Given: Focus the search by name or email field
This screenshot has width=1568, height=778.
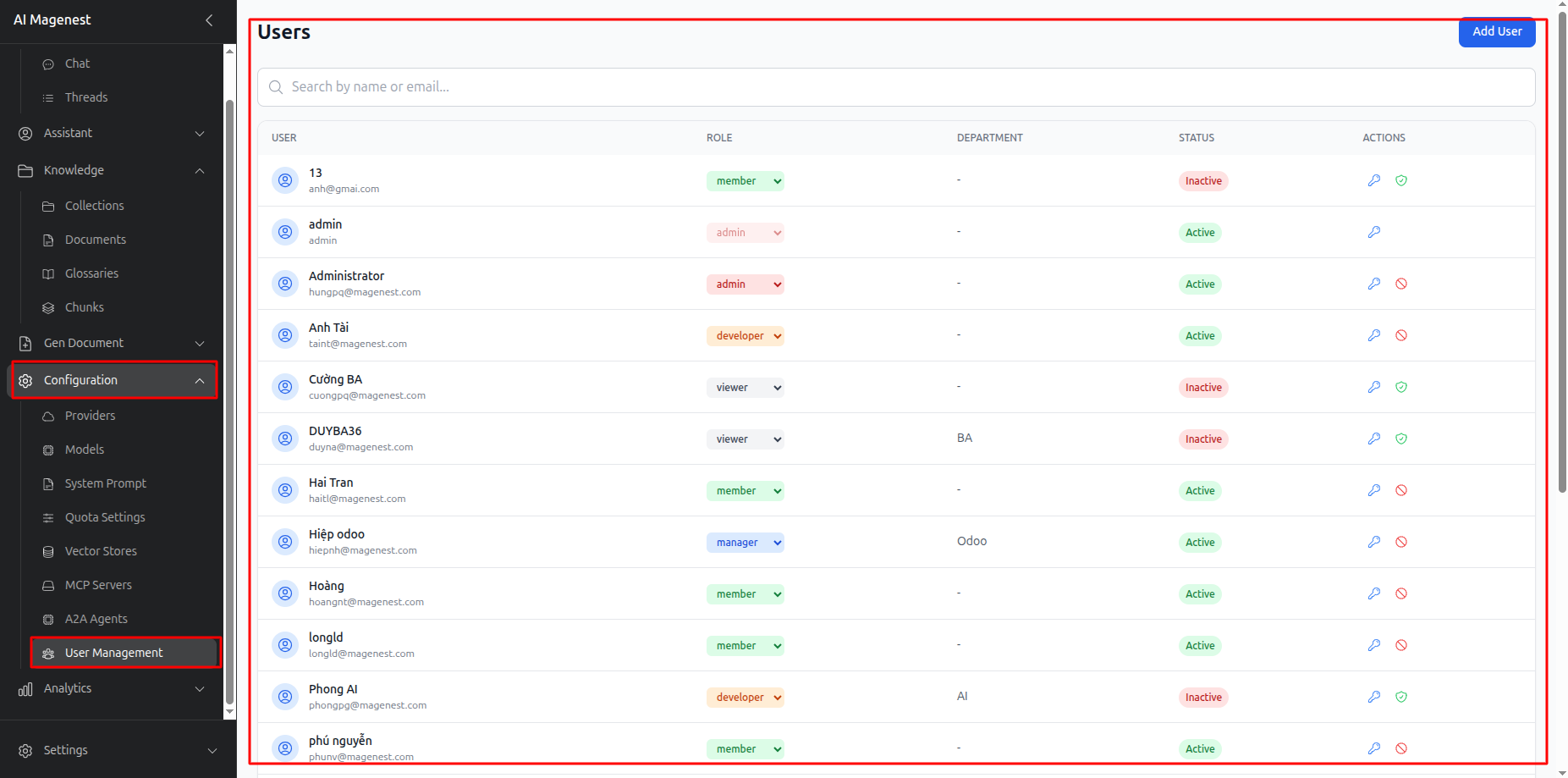Looking at the screenshot, I should (896, 87).
